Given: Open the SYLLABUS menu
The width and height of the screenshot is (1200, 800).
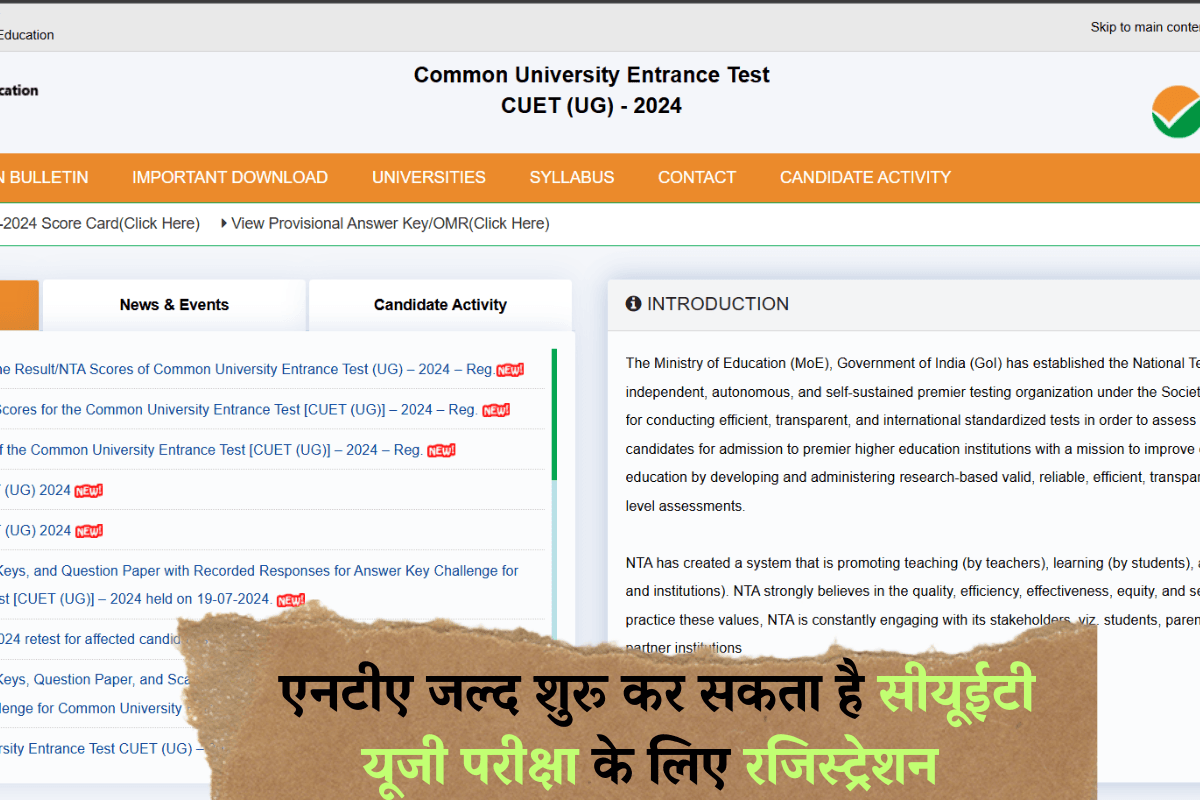Looking at the screenshot, I should tap(571, 177).
